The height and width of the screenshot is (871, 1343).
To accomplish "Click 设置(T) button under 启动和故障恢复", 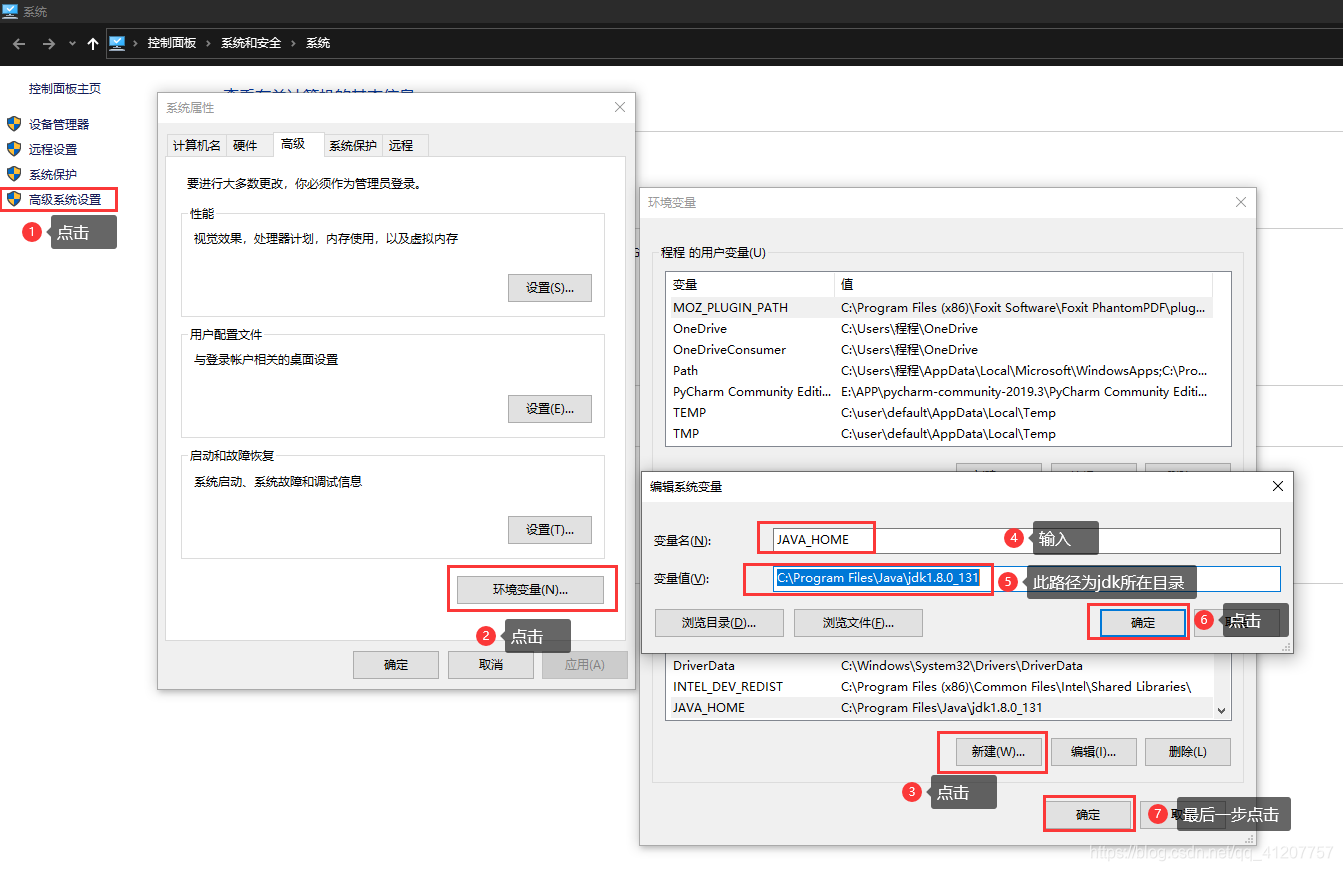I will pos(550,530).
